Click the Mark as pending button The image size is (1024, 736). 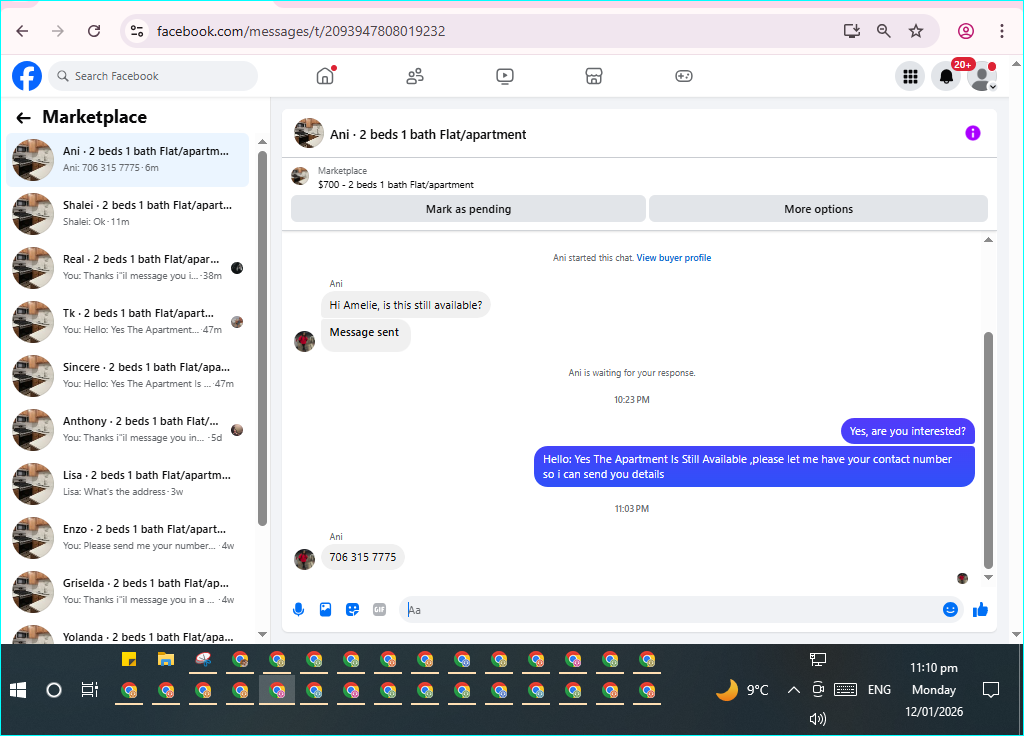click(468, 209)
